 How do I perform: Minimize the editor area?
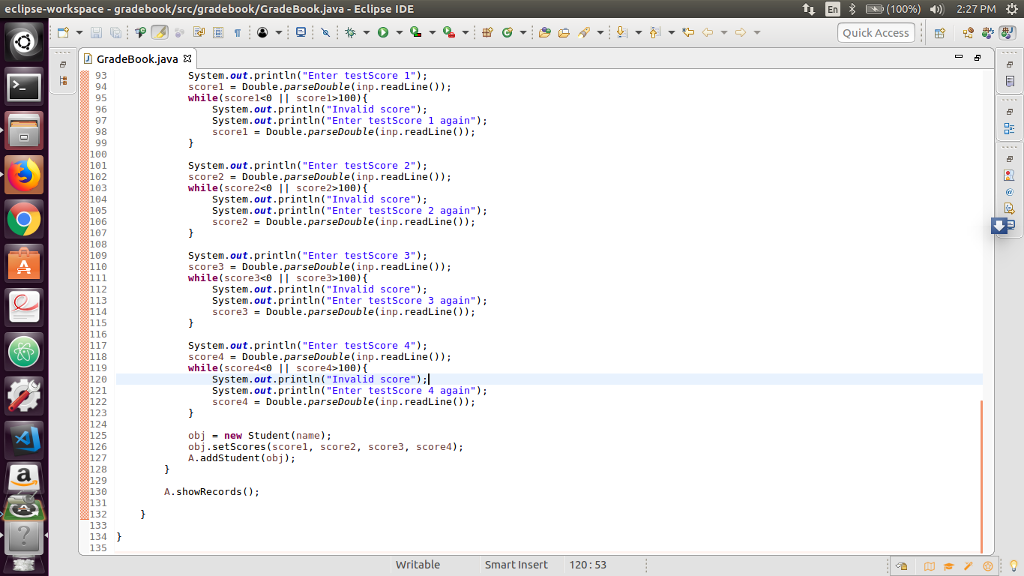tap(959, 57)
